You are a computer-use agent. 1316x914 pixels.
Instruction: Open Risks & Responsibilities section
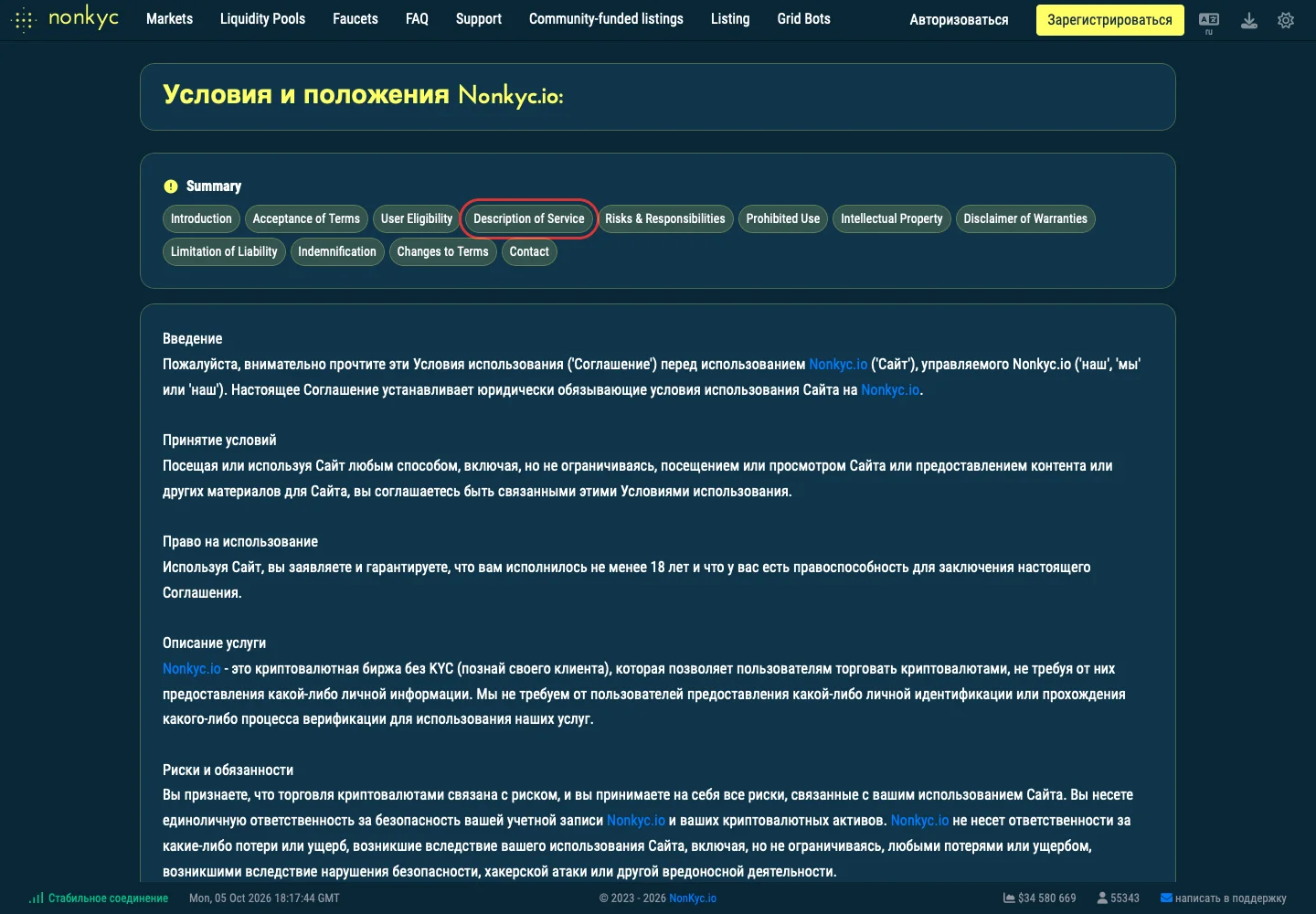coord(665,219)
